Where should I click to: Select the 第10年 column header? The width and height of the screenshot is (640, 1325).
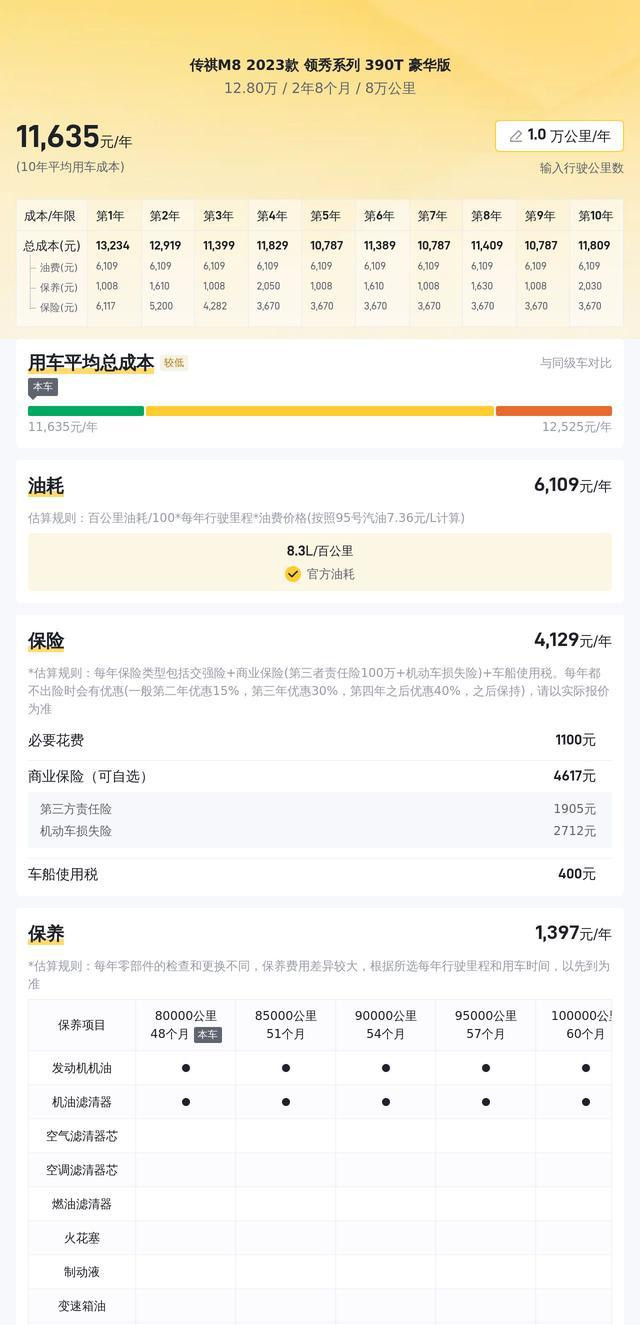click(x=595, y=216)
